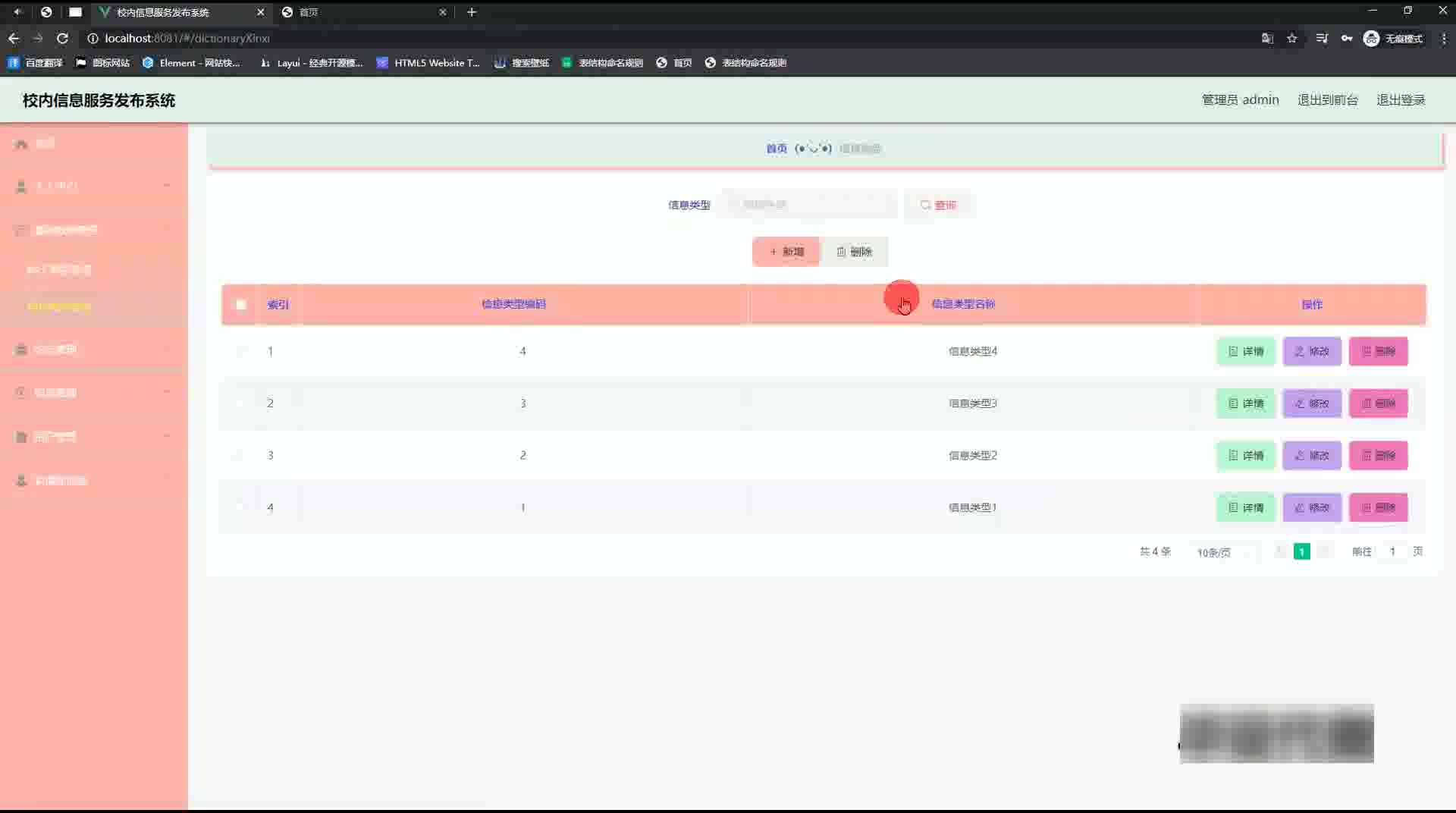Click the 查询 search button
The image size is (1456, 813).
pos(938,205)
